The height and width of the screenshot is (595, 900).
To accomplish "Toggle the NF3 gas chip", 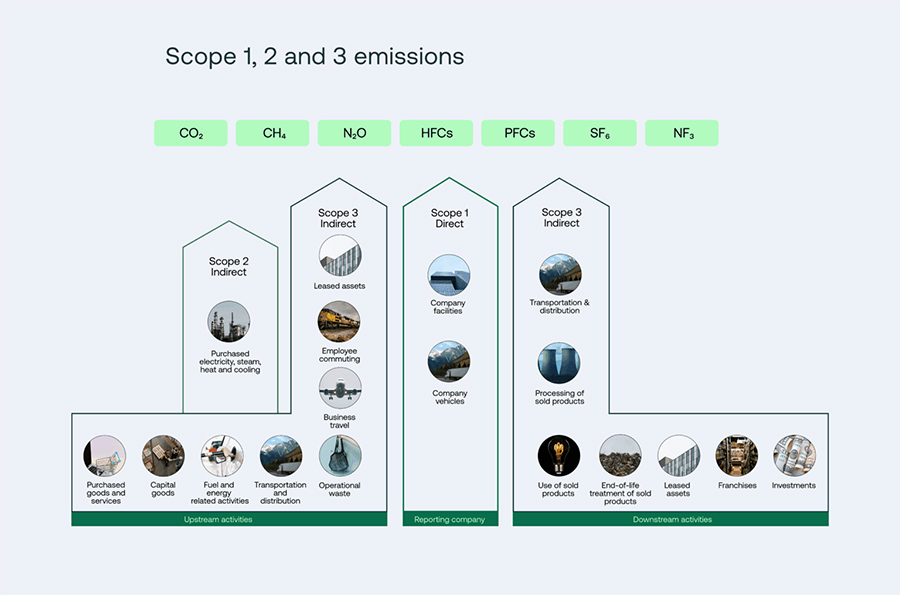I will (682, 132).
